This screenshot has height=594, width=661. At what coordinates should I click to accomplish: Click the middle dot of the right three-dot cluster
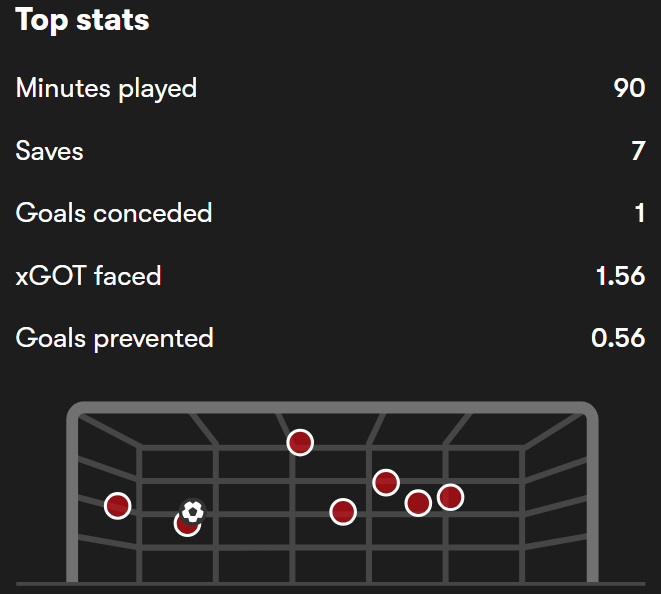[418, 502]
